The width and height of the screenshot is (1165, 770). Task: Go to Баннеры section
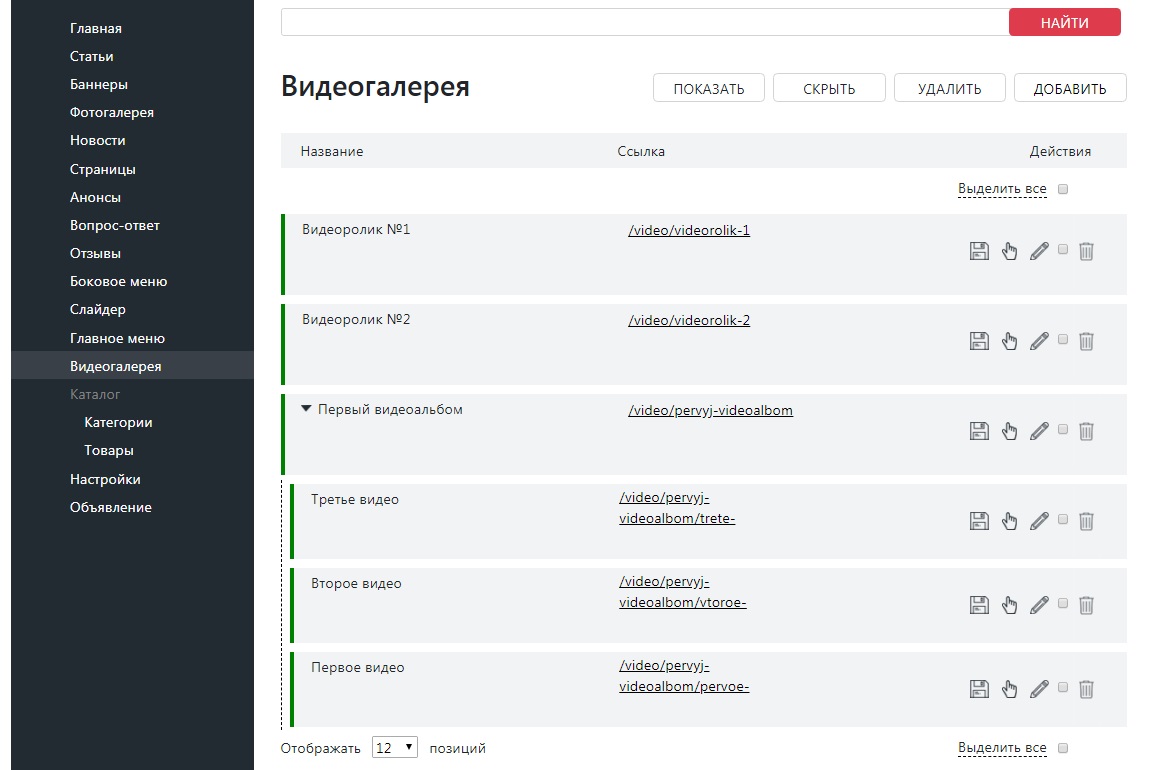(x=99, y=85)
